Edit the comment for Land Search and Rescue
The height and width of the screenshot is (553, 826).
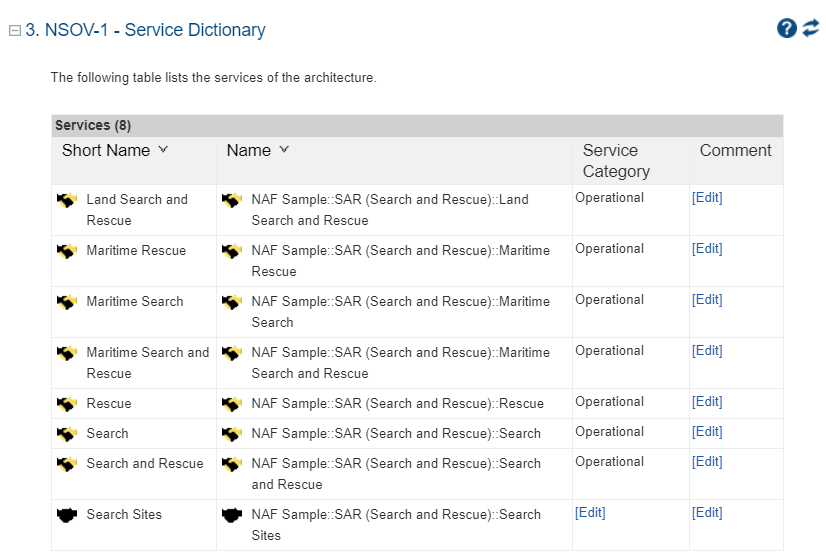click(707, 198)
